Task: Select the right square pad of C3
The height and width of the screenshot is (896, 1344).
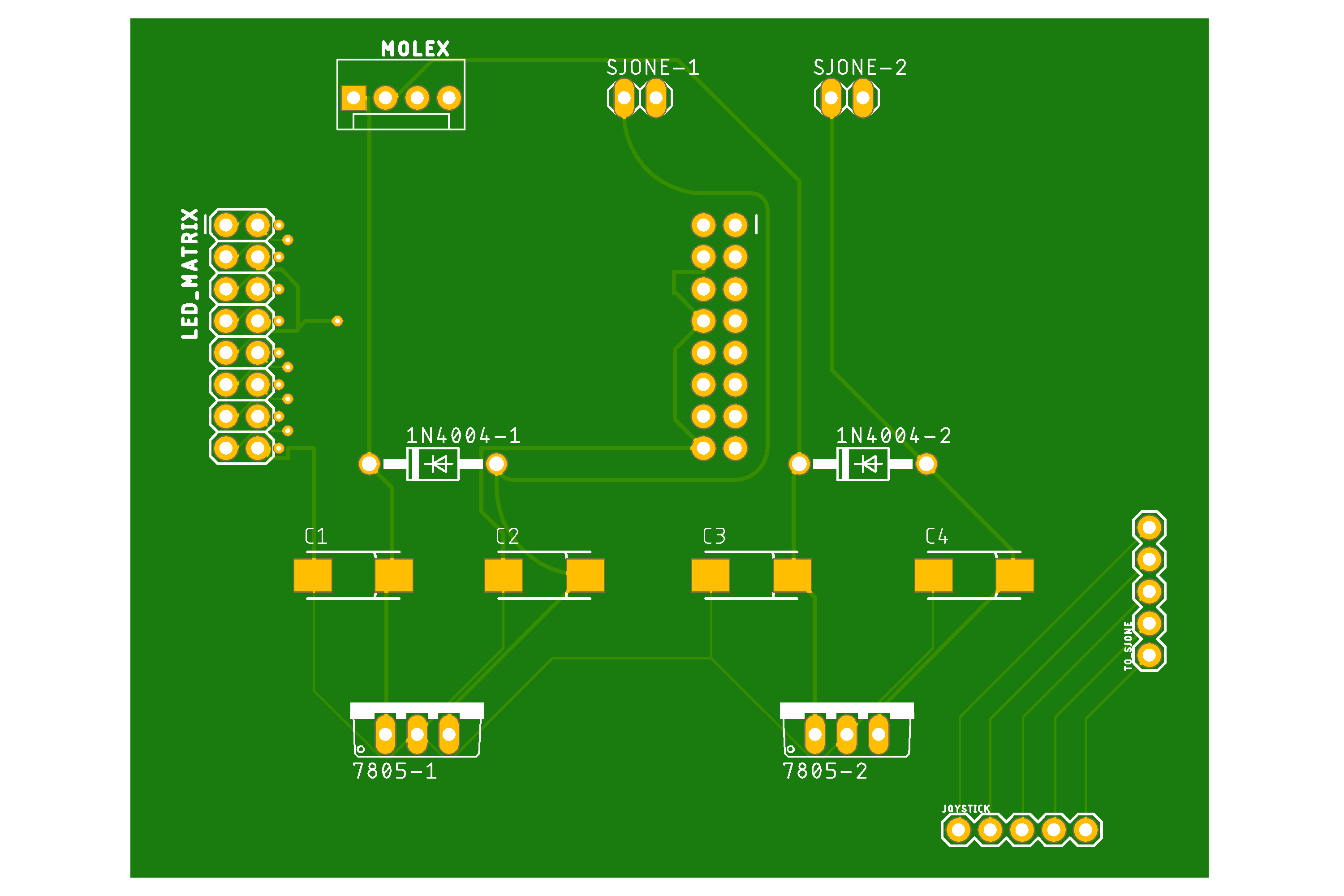Action: coord(792,575)
